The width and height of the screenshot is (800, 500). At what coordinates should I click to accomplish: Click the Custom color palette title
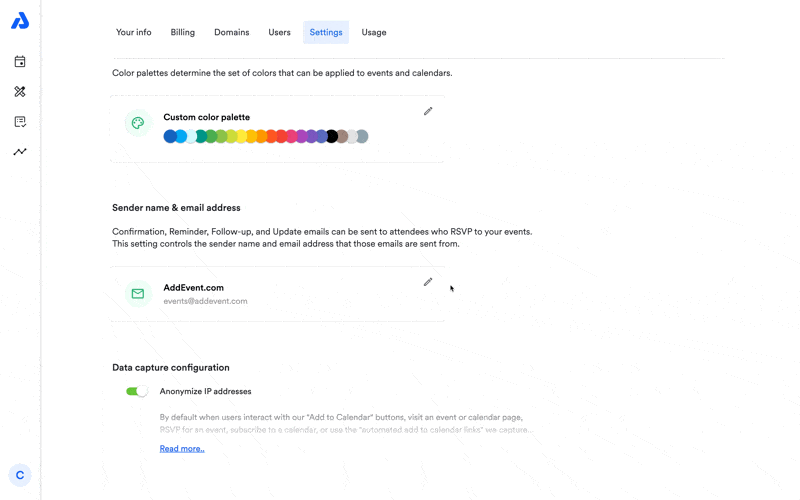pos(207,117)
